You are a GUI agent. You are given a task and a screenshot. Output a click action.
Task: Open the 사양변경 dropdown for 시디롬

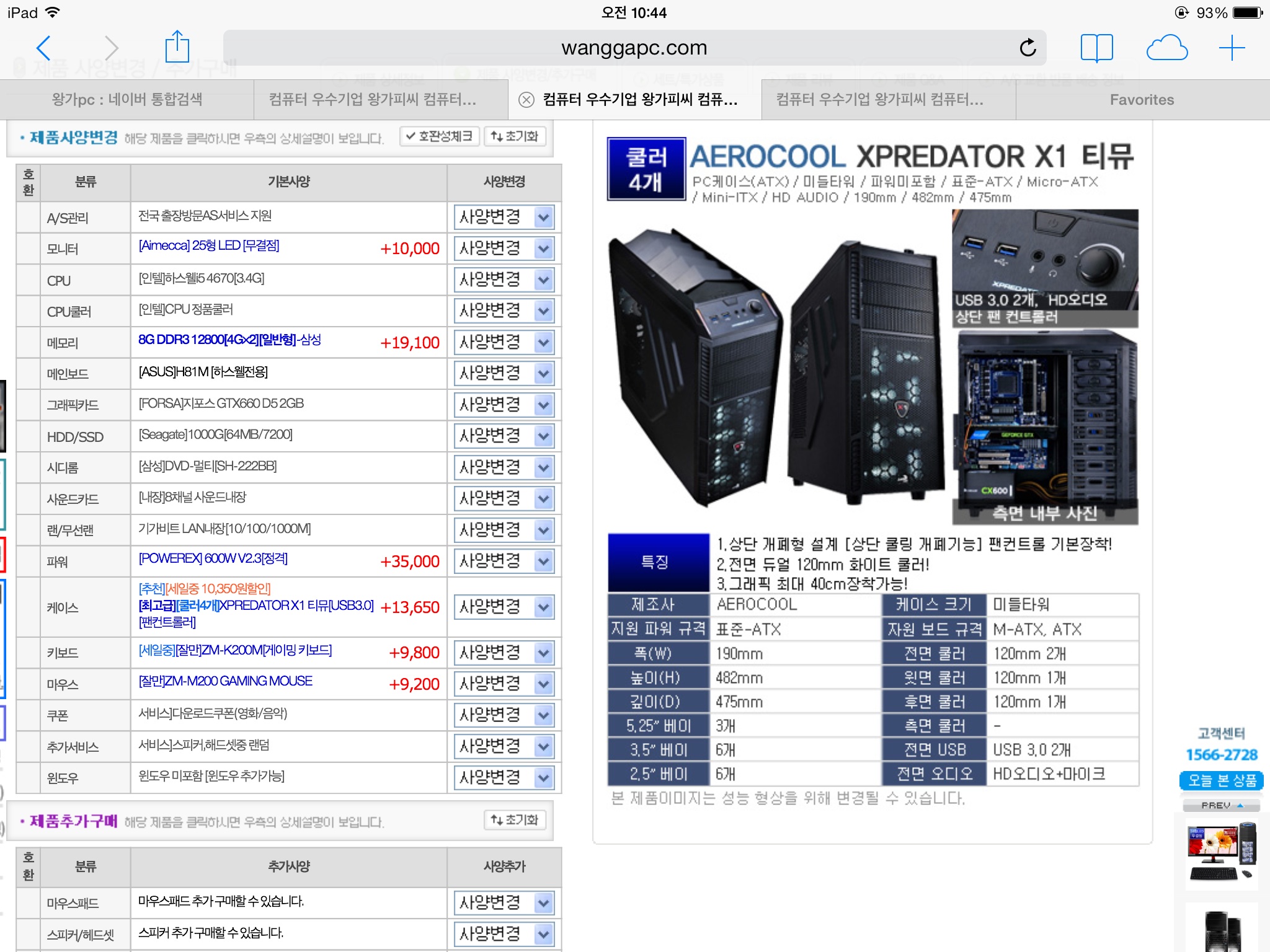click(504, 467)
